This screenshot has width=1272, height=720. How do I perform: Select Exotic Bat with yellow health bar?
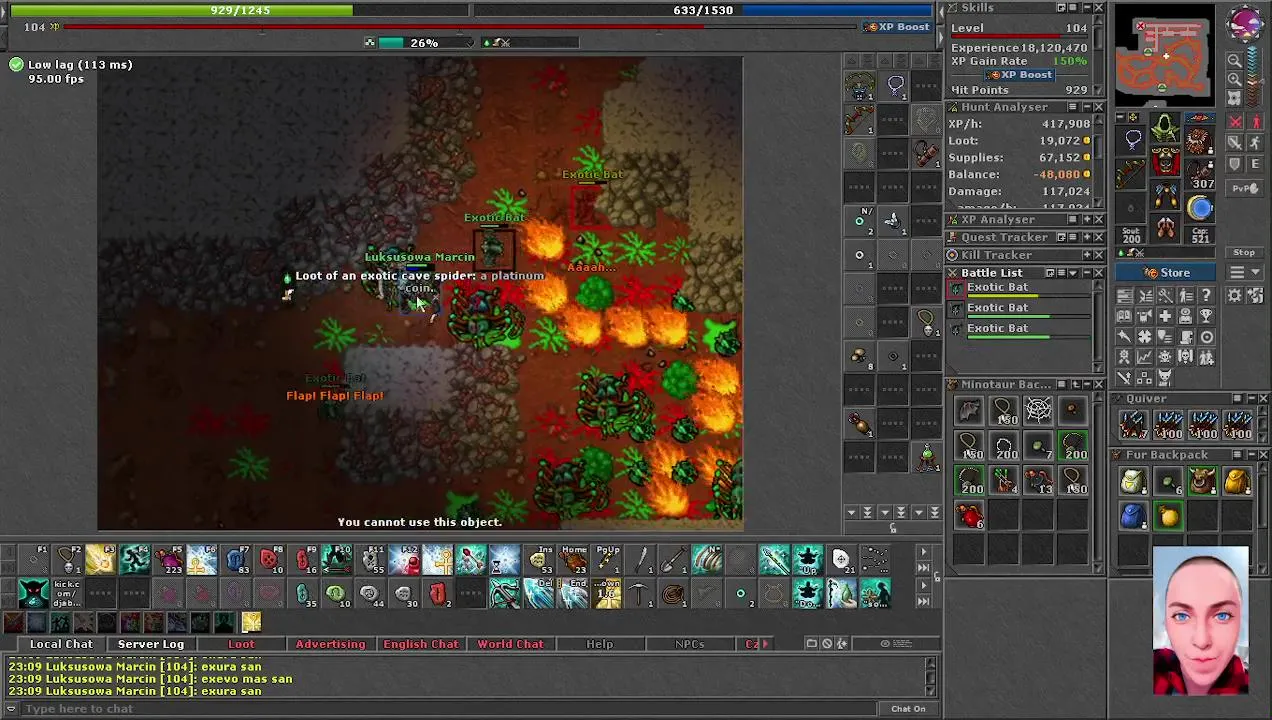coord(1018,291)
